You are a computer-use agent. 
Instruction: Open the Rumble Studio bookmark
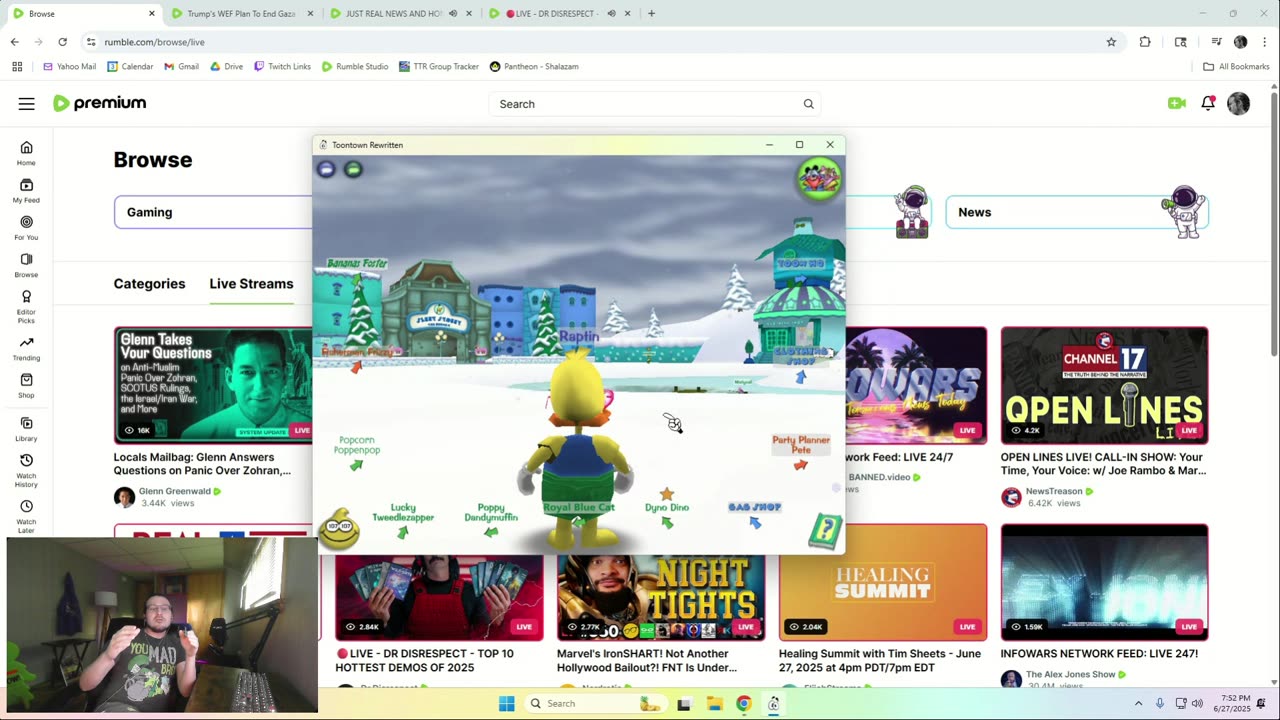tap(355, 66)
